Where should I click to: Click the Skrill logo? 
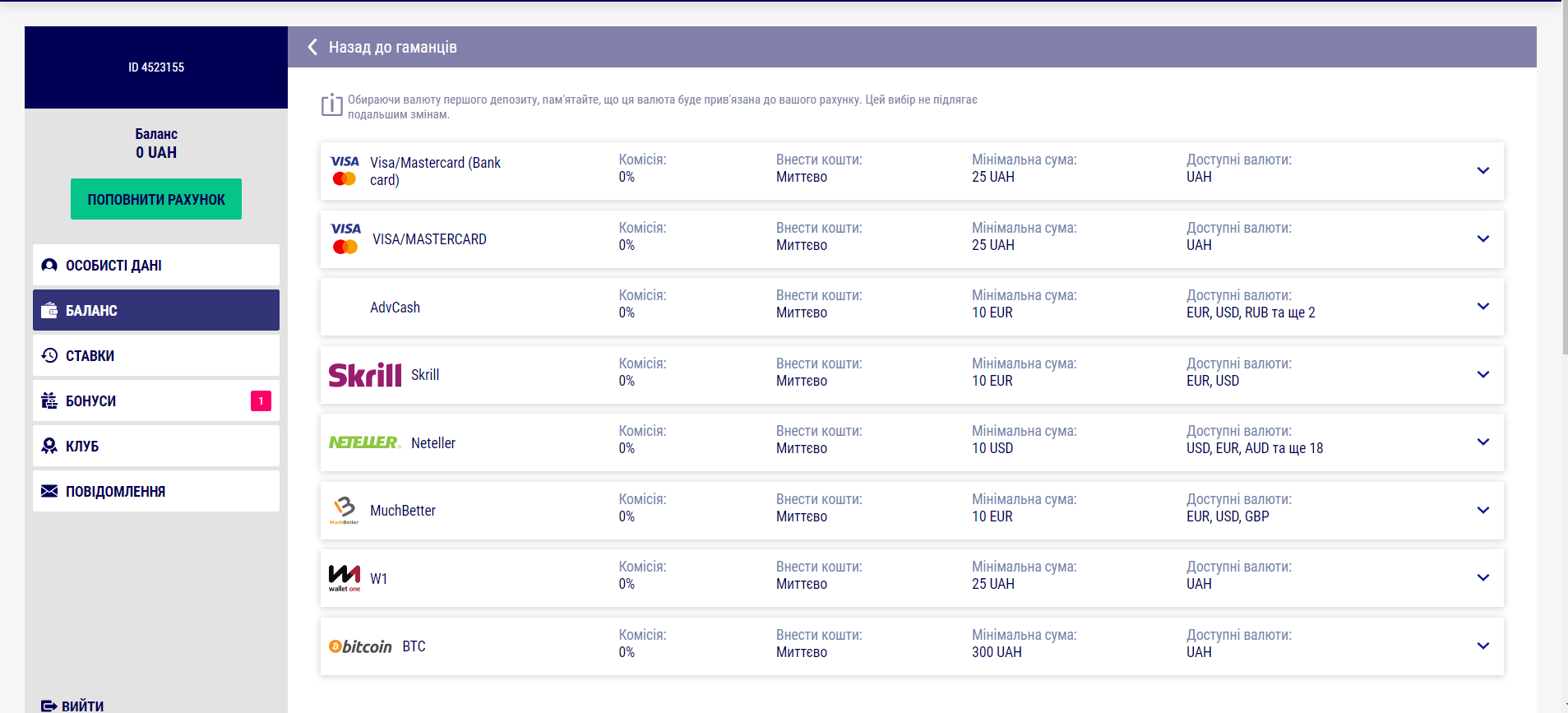[365, 375]
